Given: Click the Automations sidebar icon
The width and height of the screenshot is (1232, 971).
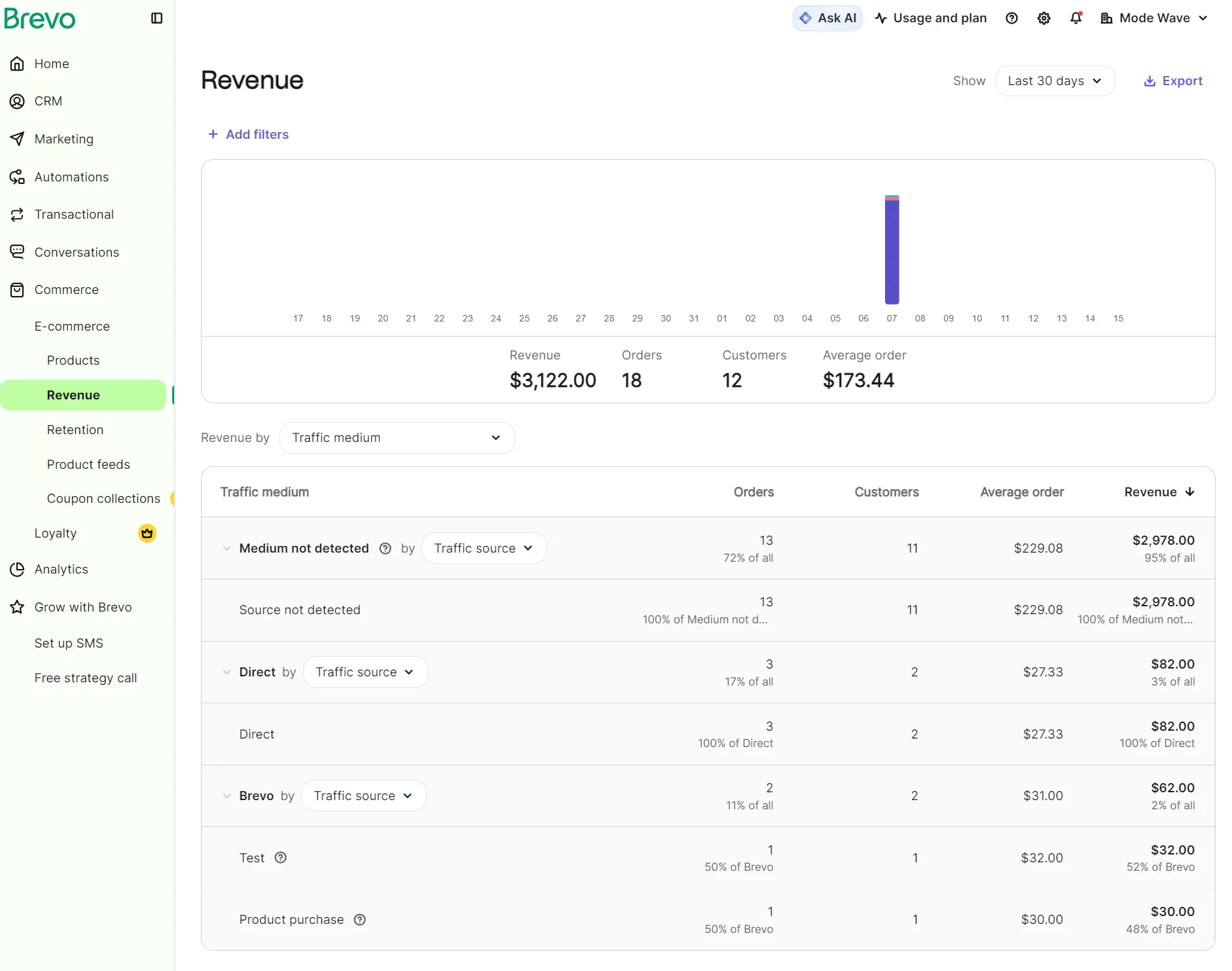Looking at the screenshot, I should tap(18, 177).
